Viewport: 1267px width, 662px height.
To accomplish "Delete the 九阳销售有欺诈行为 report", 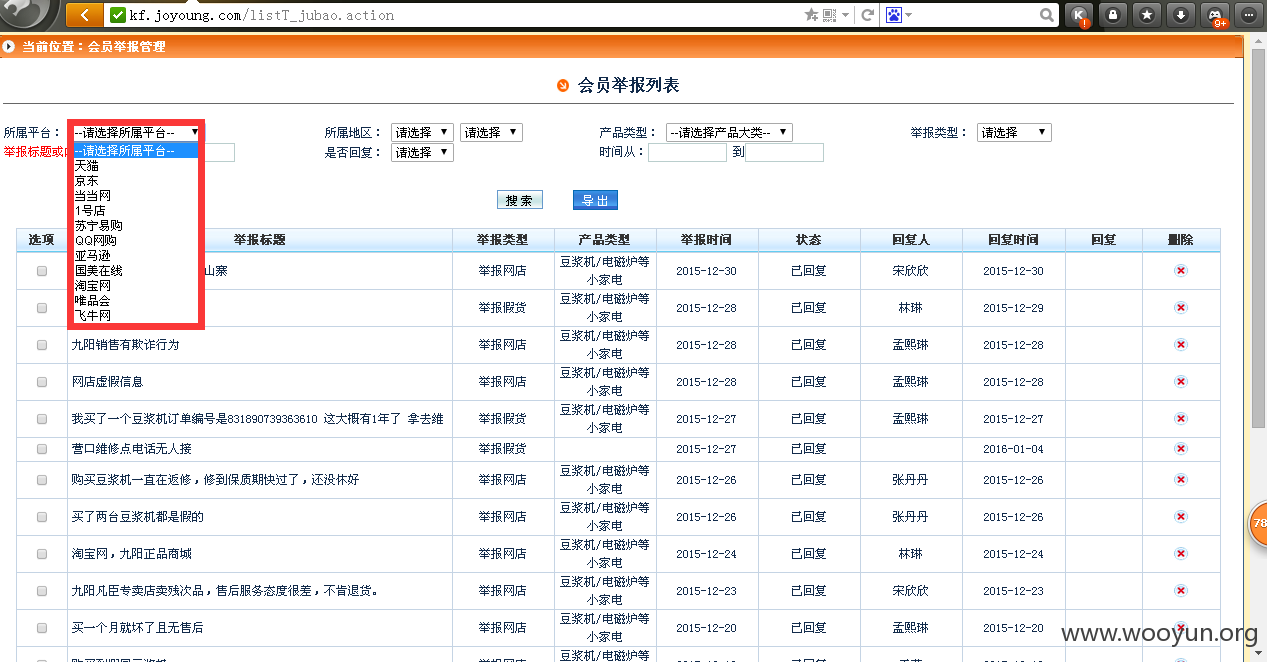I will 1180,345.
